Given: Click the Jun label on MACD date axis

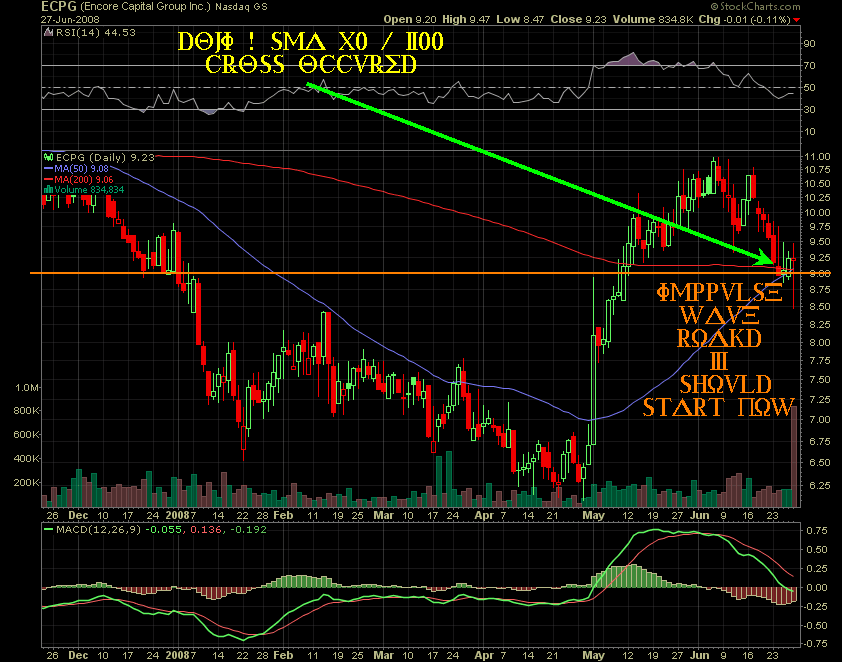Looking at the screenshot, I should (x=700, y=656).
